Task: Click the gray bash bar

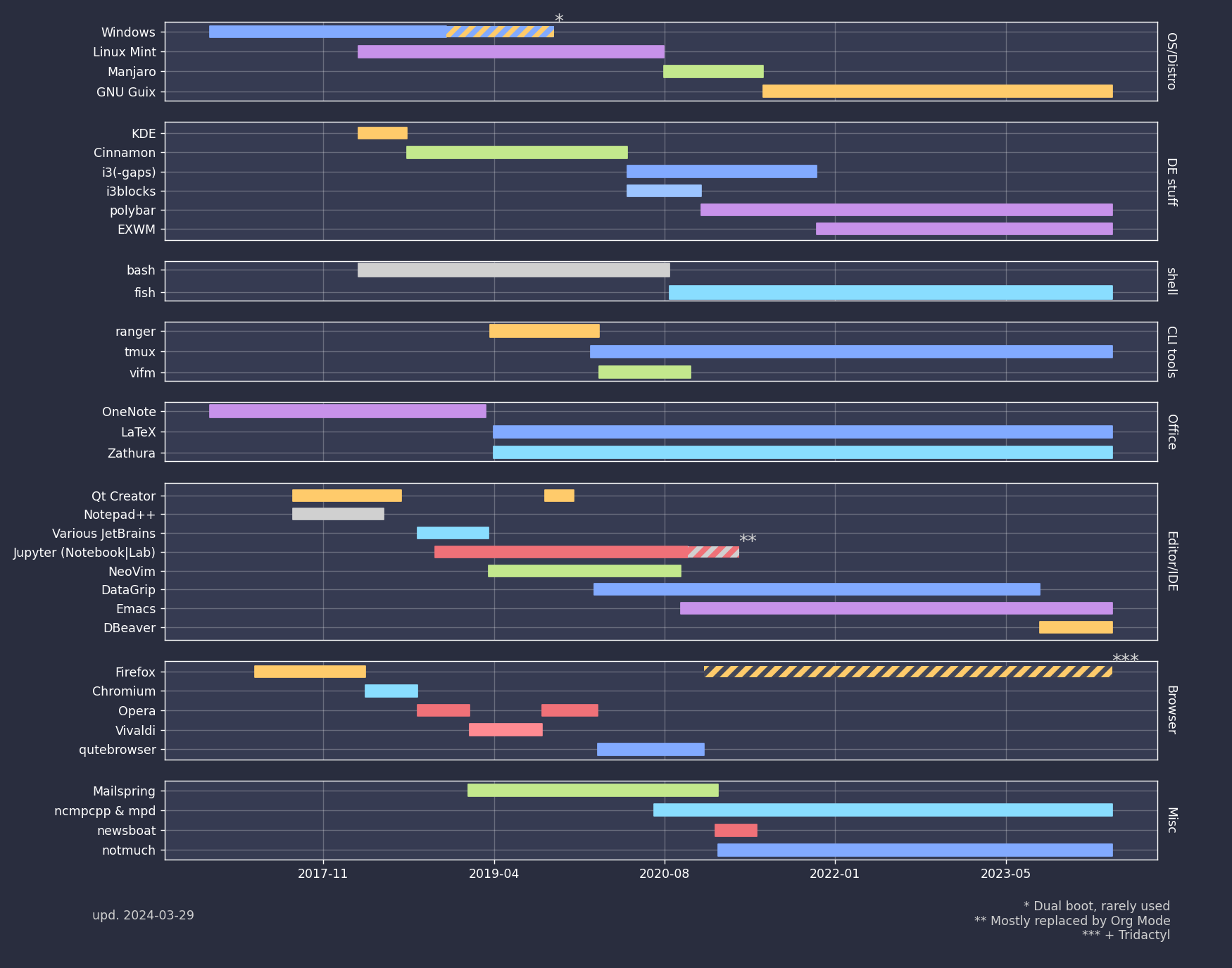Action: point(513,270)
